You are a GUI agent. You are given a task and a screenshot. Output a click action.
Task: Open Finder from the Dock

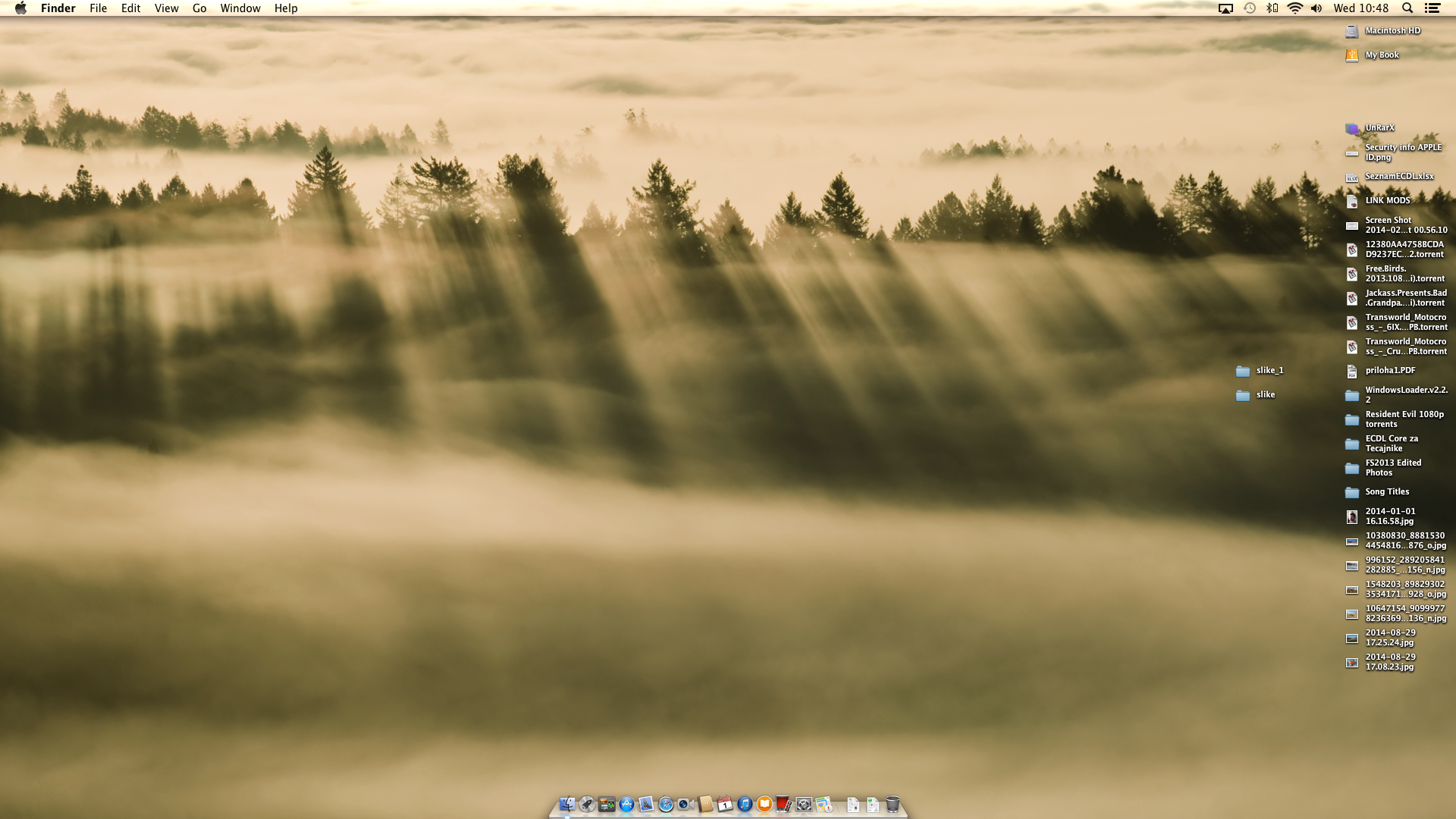tap(567, 805)
